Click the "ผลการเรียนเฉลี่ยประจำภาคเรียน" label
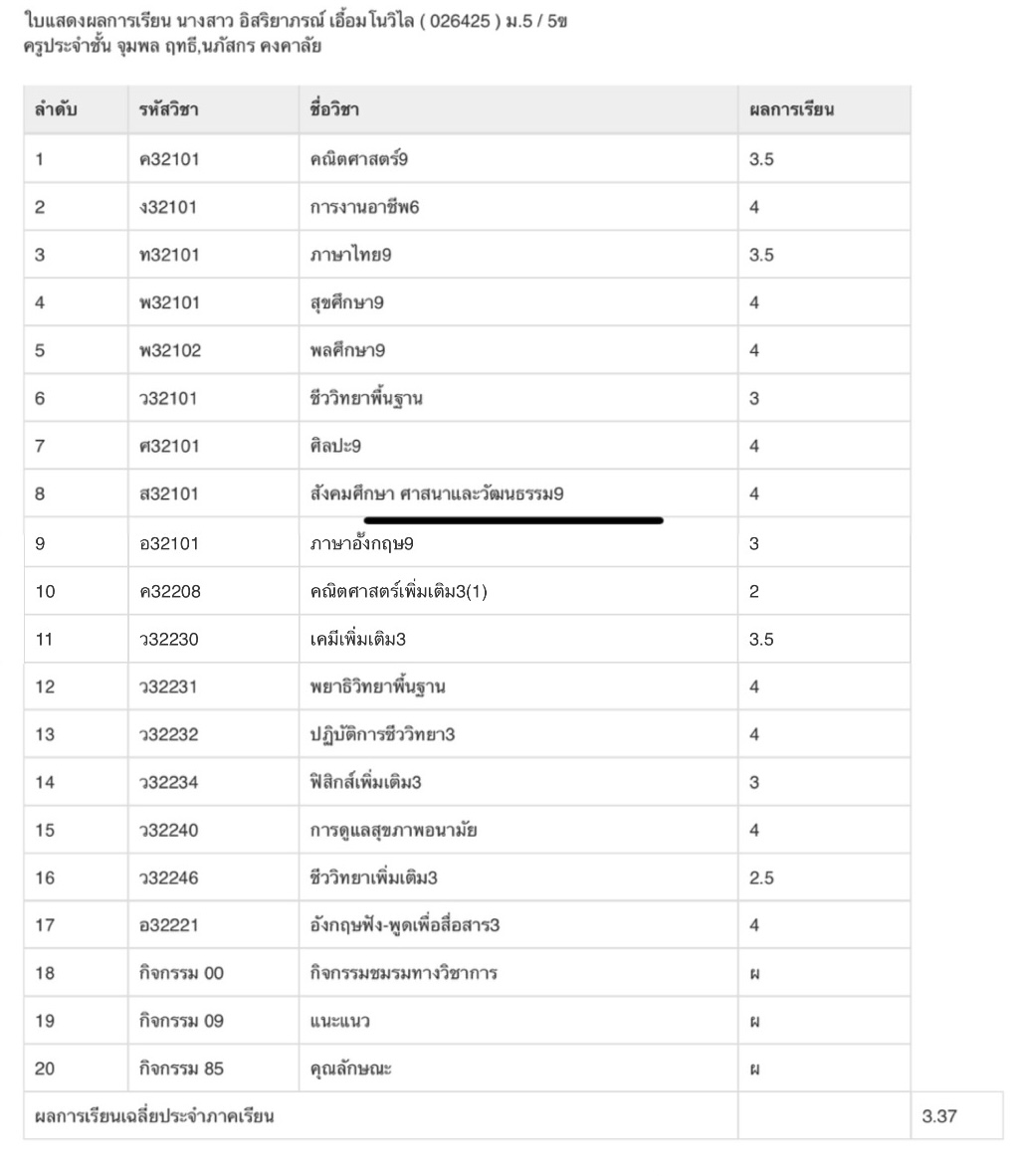Image resolution: width=1017 pixels, height=1176 pixels. tap(154, 1116)
